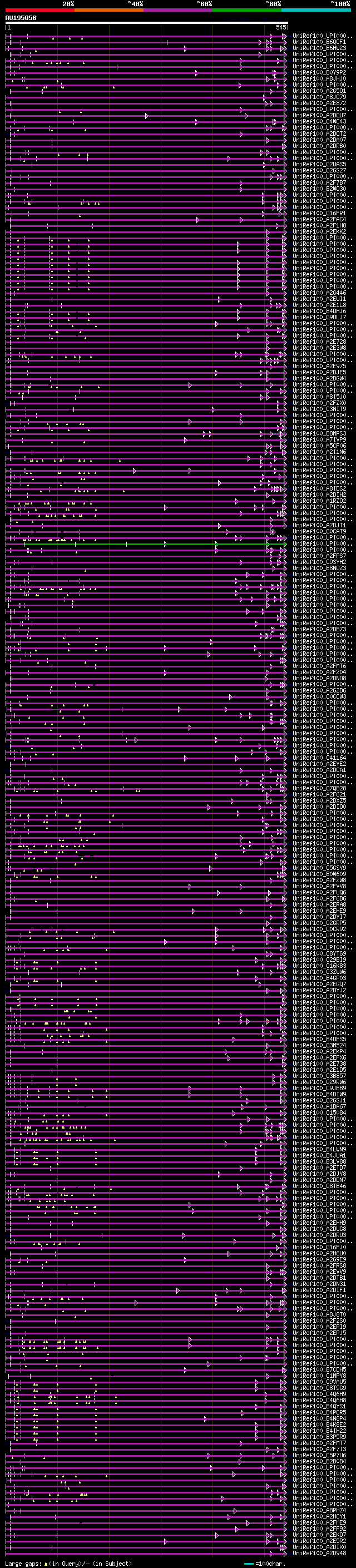Viewport: 356px width, 1568px height.
Task: Click subject name UniRef100_A2F621
Action: 319,794
